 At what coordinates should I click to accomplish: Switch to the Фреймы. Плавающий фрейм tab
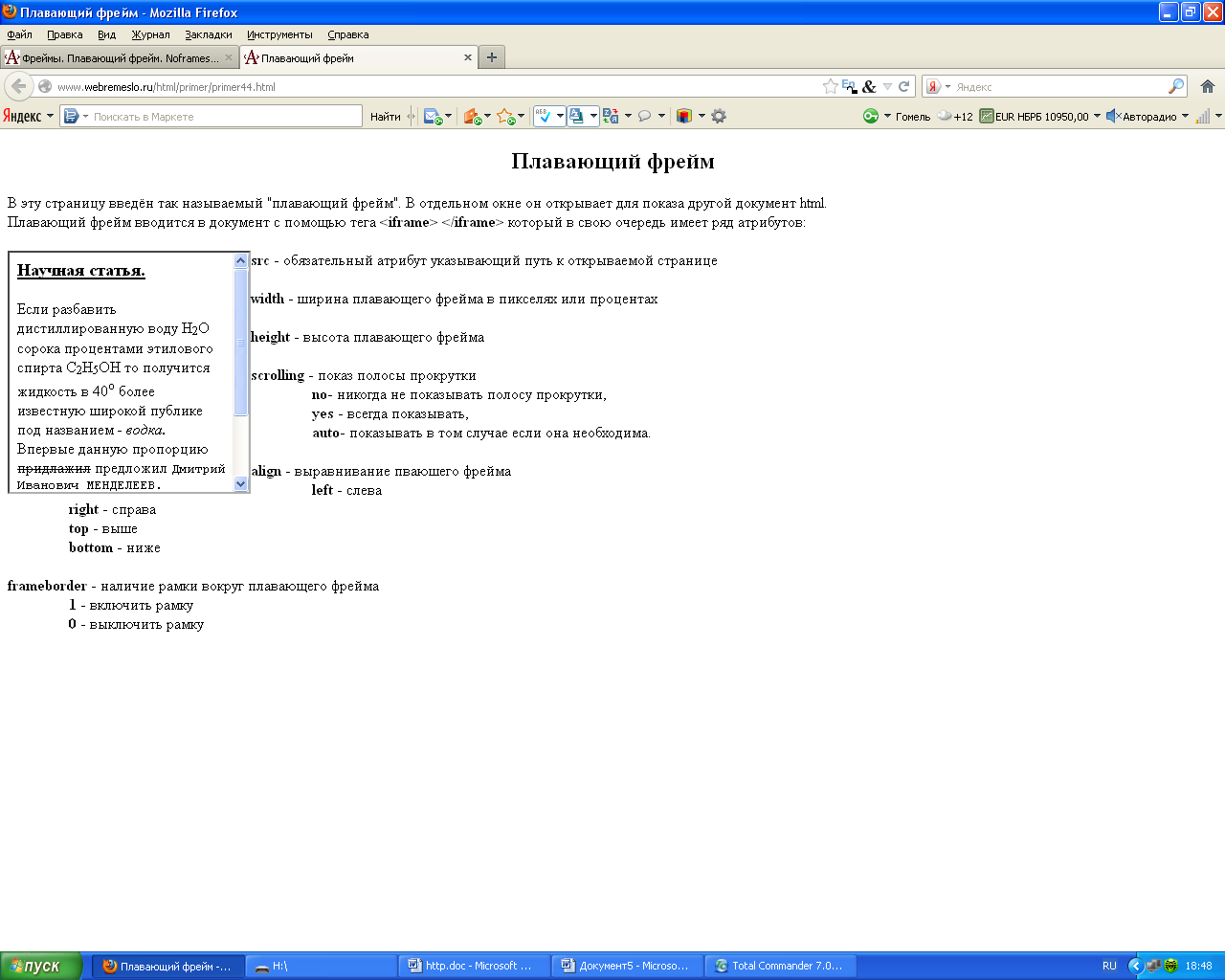tap(120, 57)
